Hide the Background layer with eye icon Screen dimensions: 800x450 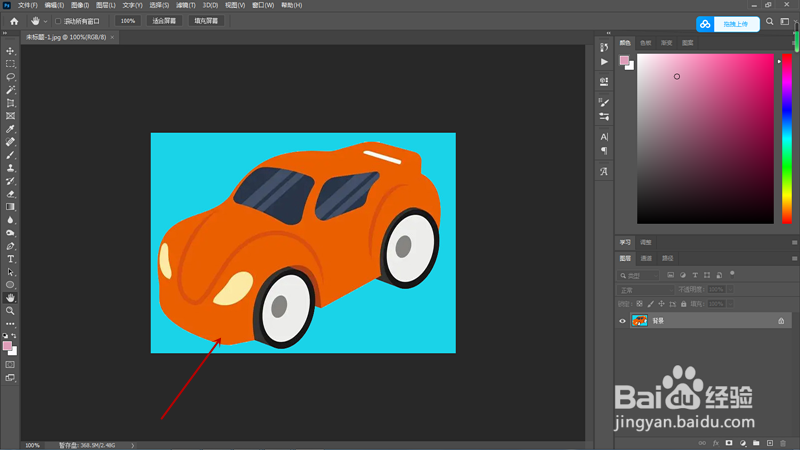coord(622,321)
